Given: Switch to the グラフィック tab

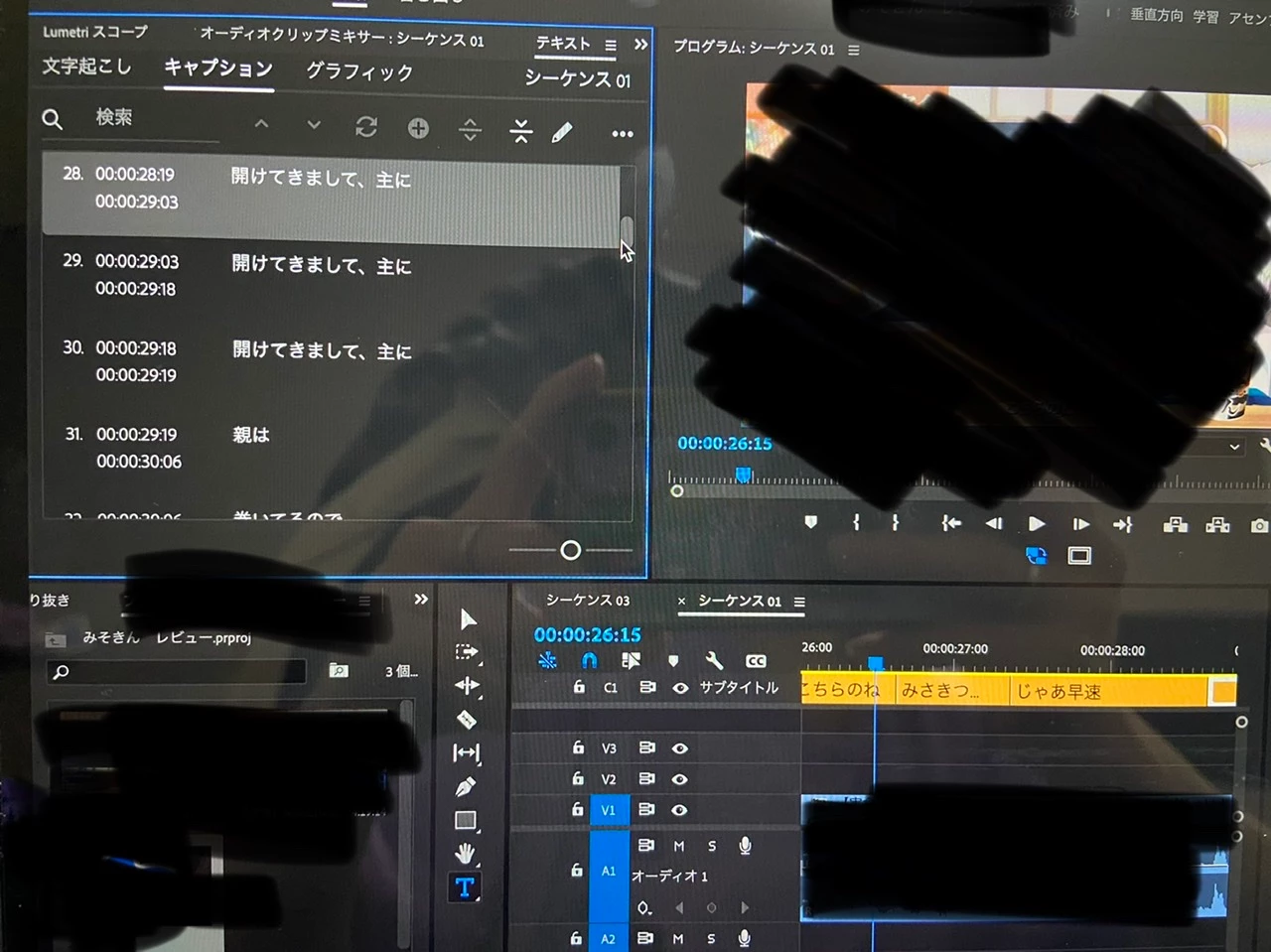Looking at the screenshot, I should coord(359,71).
